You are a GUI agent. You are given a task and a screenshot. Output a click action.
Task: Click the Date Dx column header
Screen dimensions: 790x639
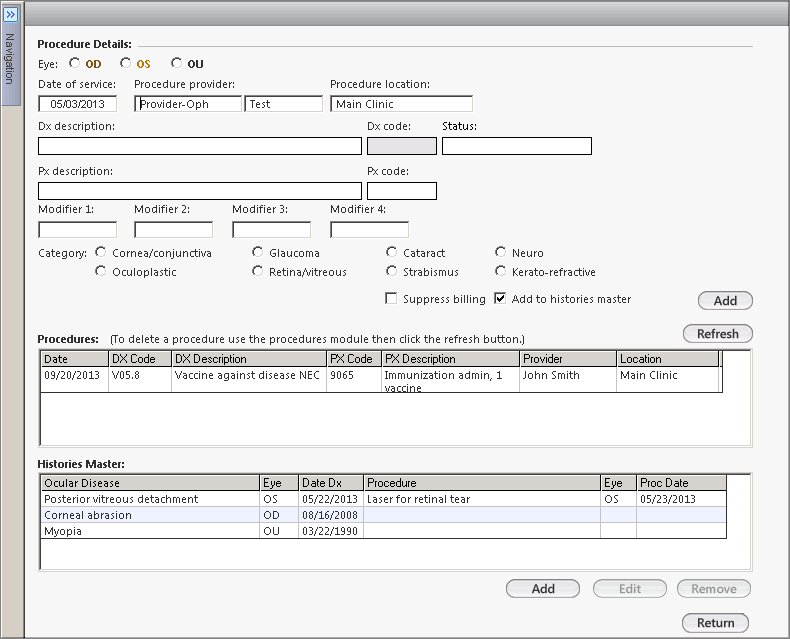pyautogui.click(x=331, y=483)
